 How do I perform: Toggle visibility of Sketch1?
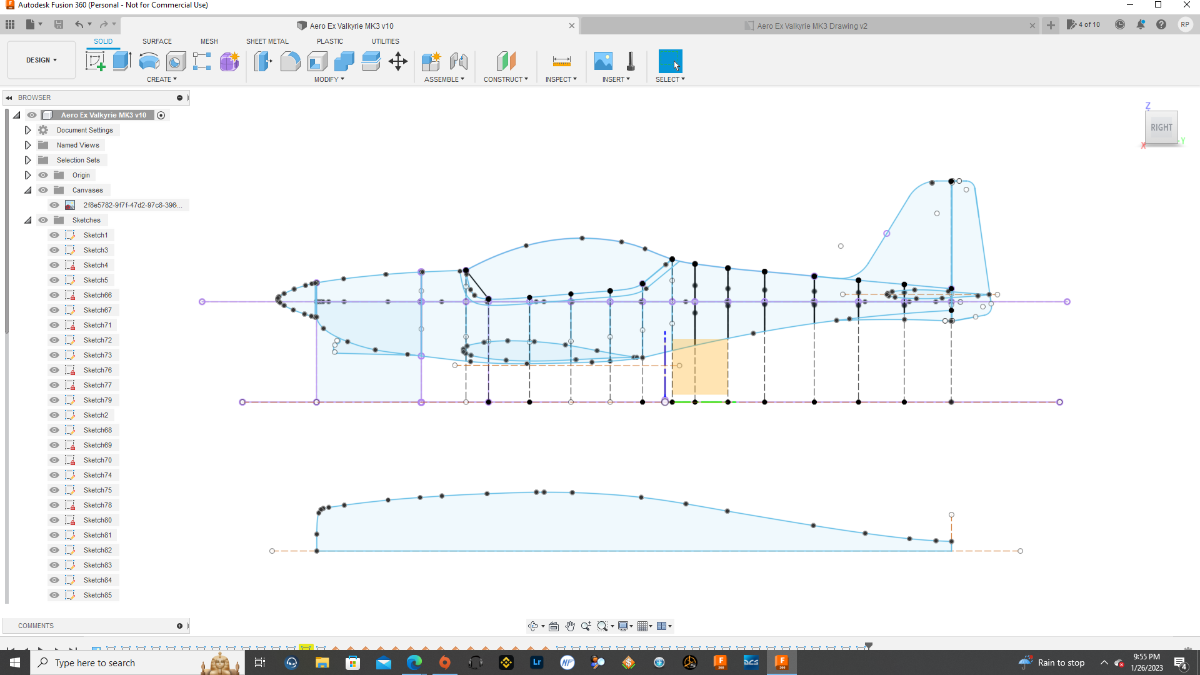coord(54,235)
